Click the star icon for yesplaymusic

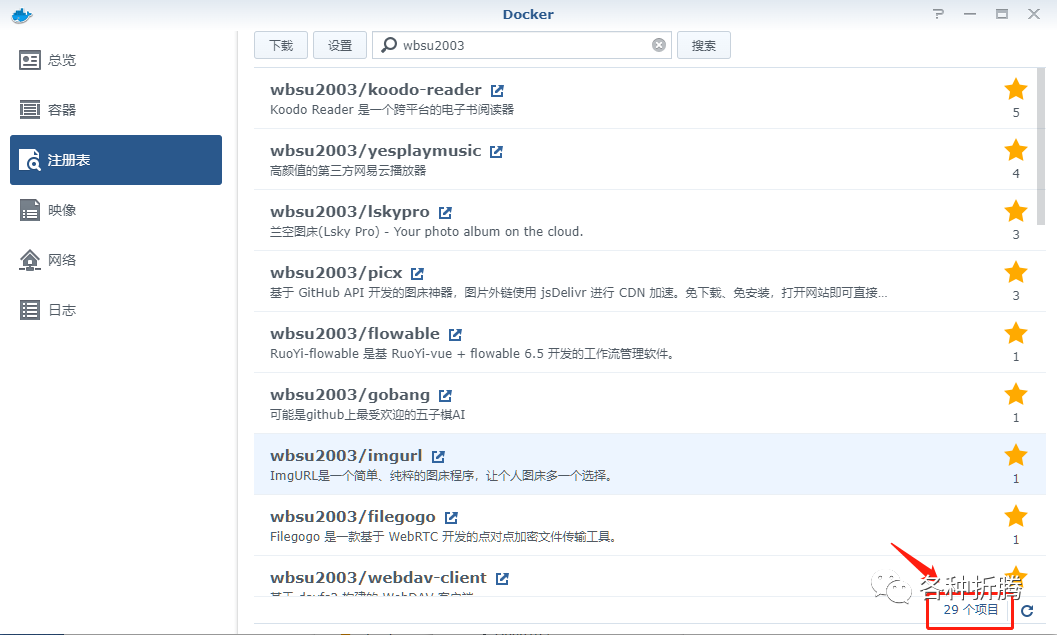[1016, 150]
